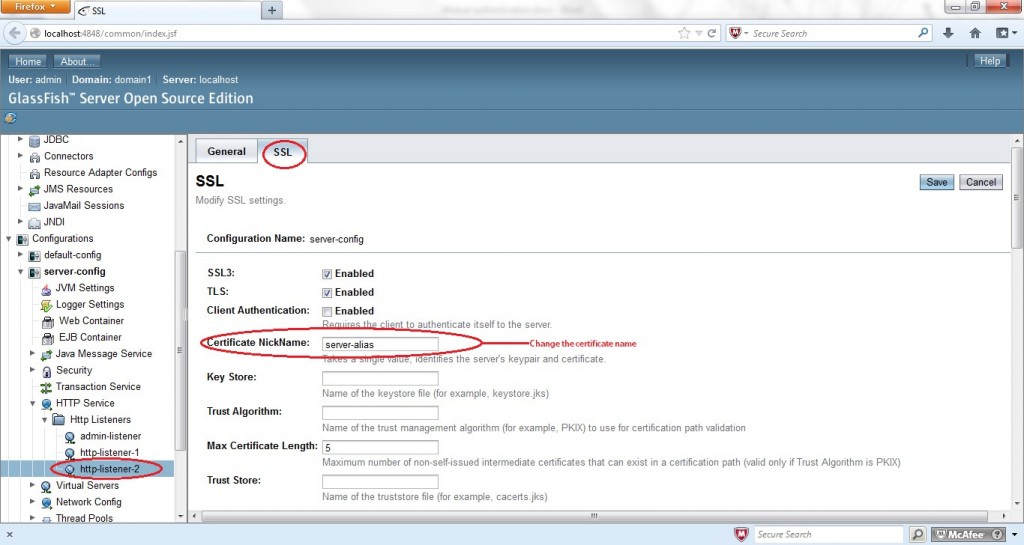Open the Firefox menu button
Screen dimensions: 1024x545
[x=35, y=7]
